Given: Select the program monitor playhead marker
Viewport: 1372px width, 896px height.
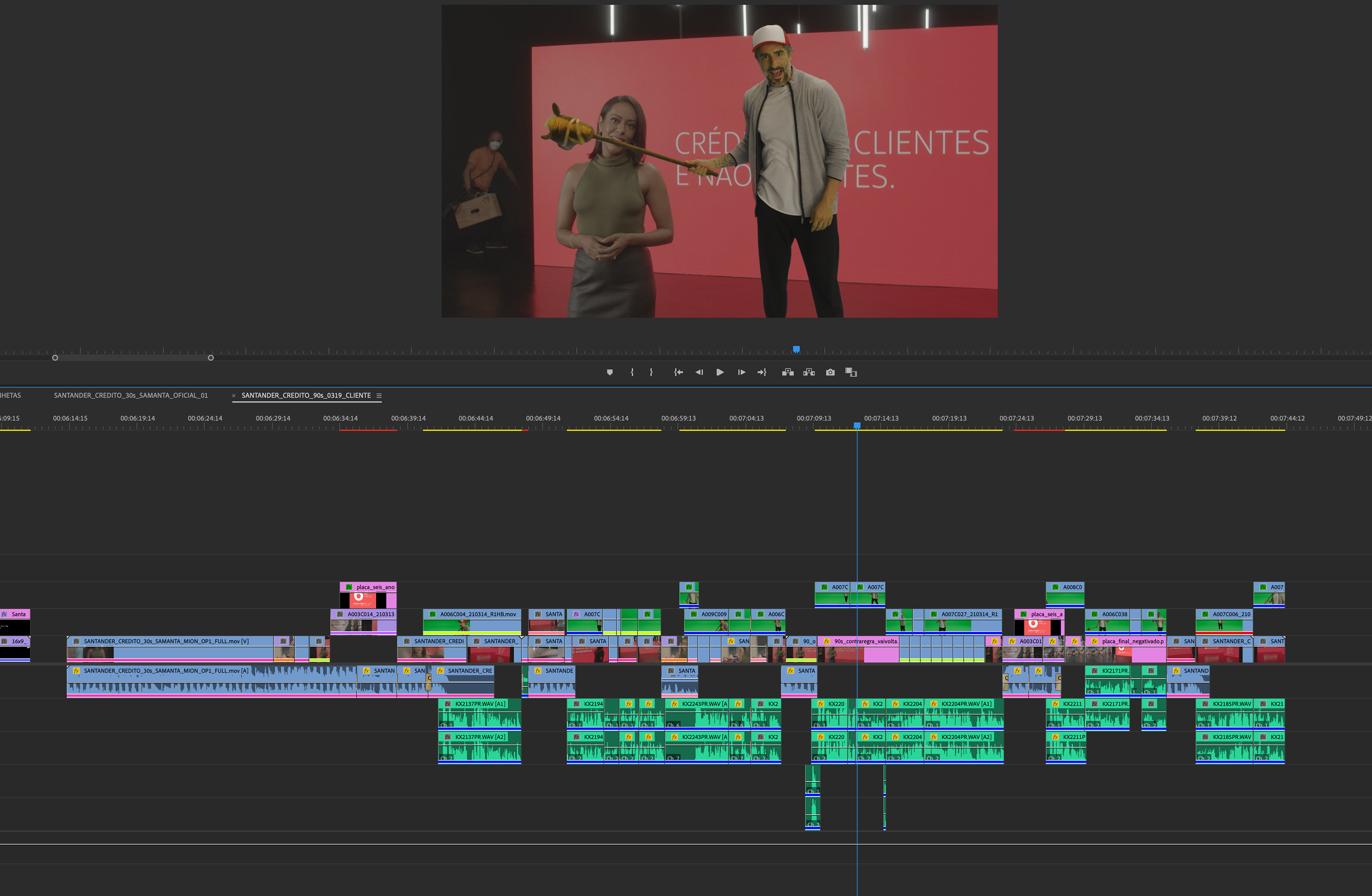Looking at the screenshot, I should (x=796, y=349).
